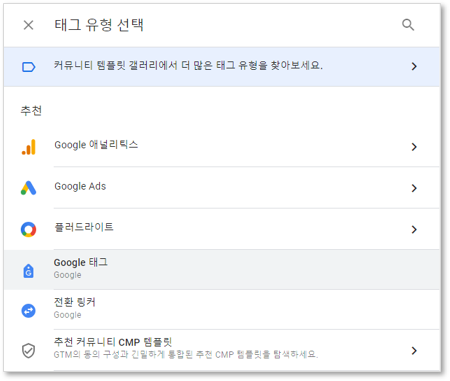Select Google 태그 option
This screenshot has width=450, height=381.
(x=222, y=270)
